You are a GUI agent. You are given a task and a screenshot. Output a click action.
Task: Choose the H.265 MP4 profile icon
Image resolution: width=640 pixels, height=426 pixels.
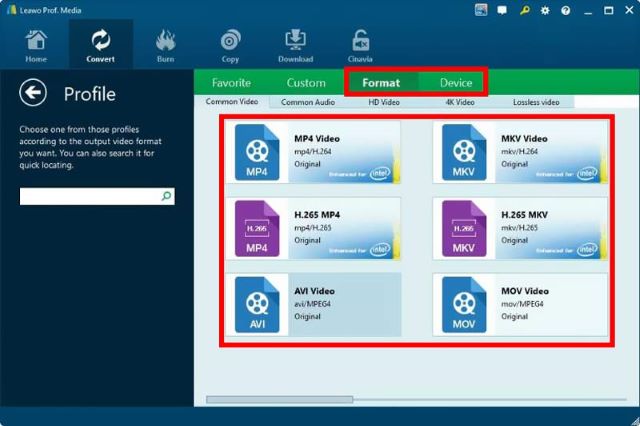pyautogui.click(x=257, y=228)
